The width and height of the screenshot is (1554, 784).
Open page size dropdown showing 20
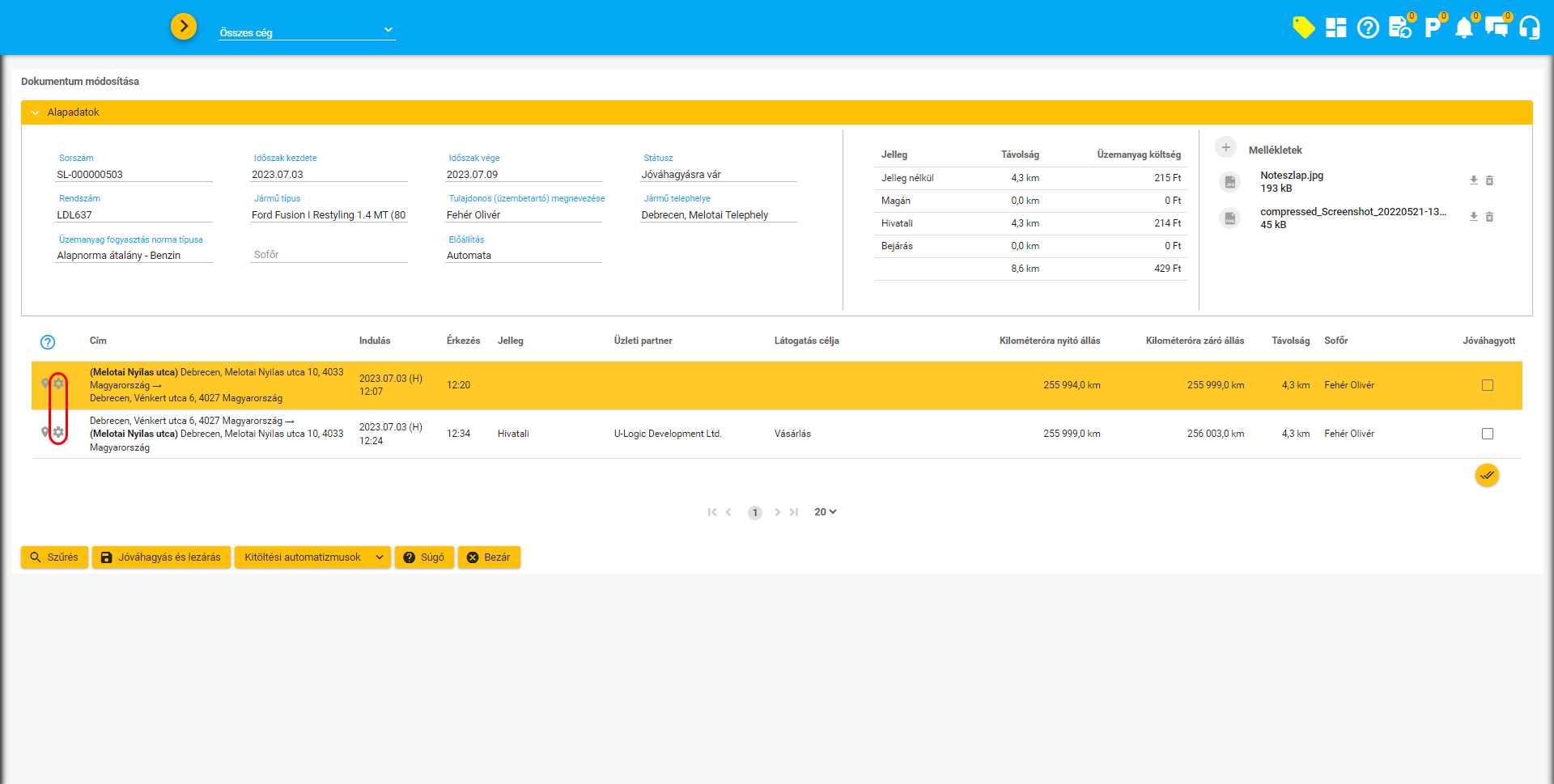pyautogui.click(x=825, y=512)
